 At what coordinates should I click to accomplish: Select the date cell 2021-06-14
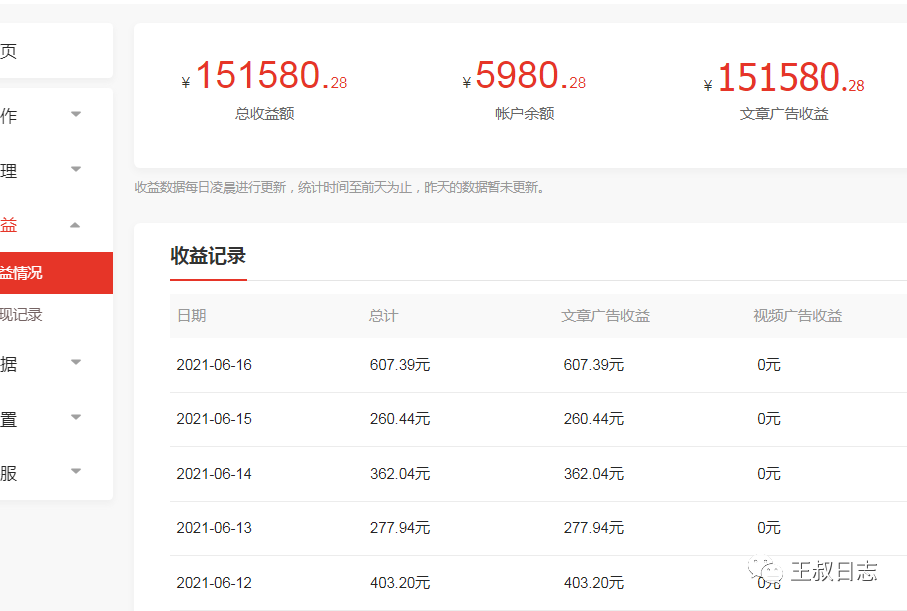pos(214,474)
